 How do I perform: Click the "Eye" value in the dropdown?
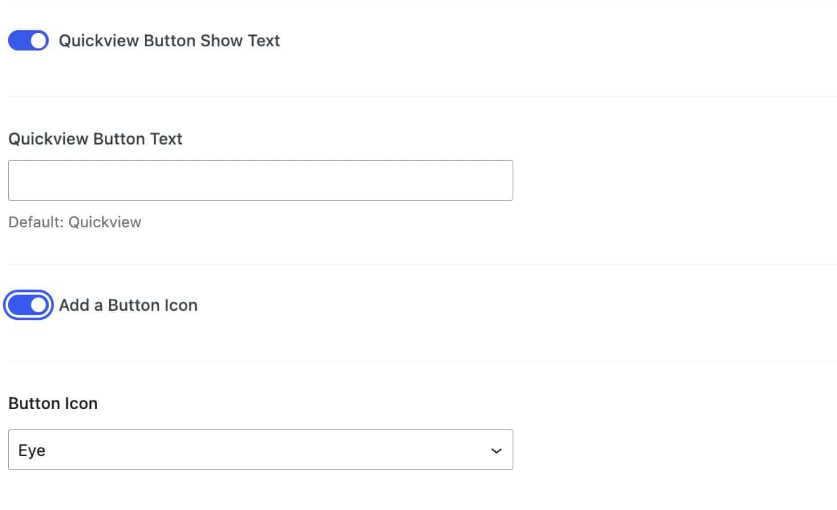coord(32,451)
